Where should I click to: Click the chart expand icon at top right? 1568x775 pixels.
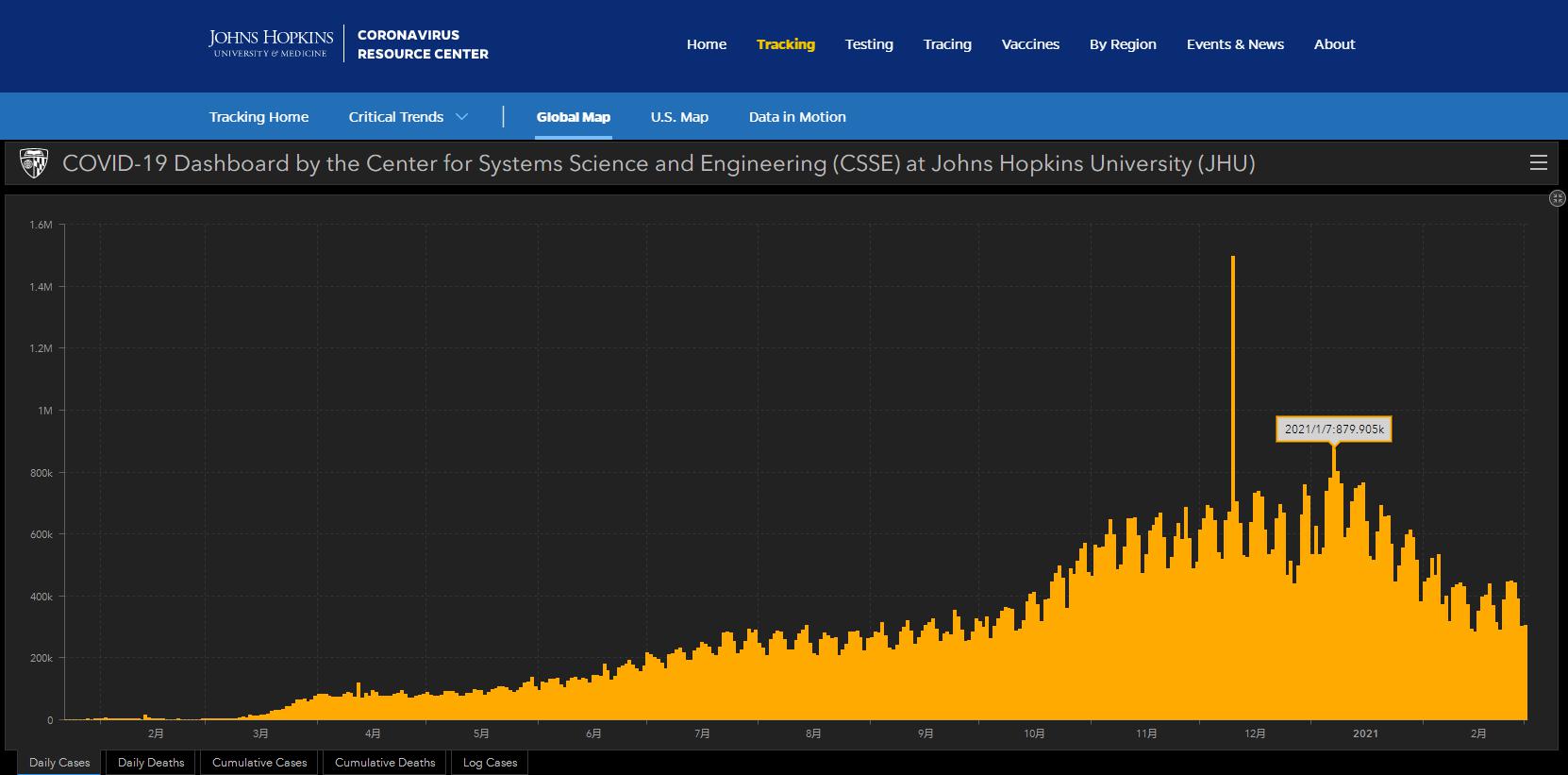pos(1558,198)
